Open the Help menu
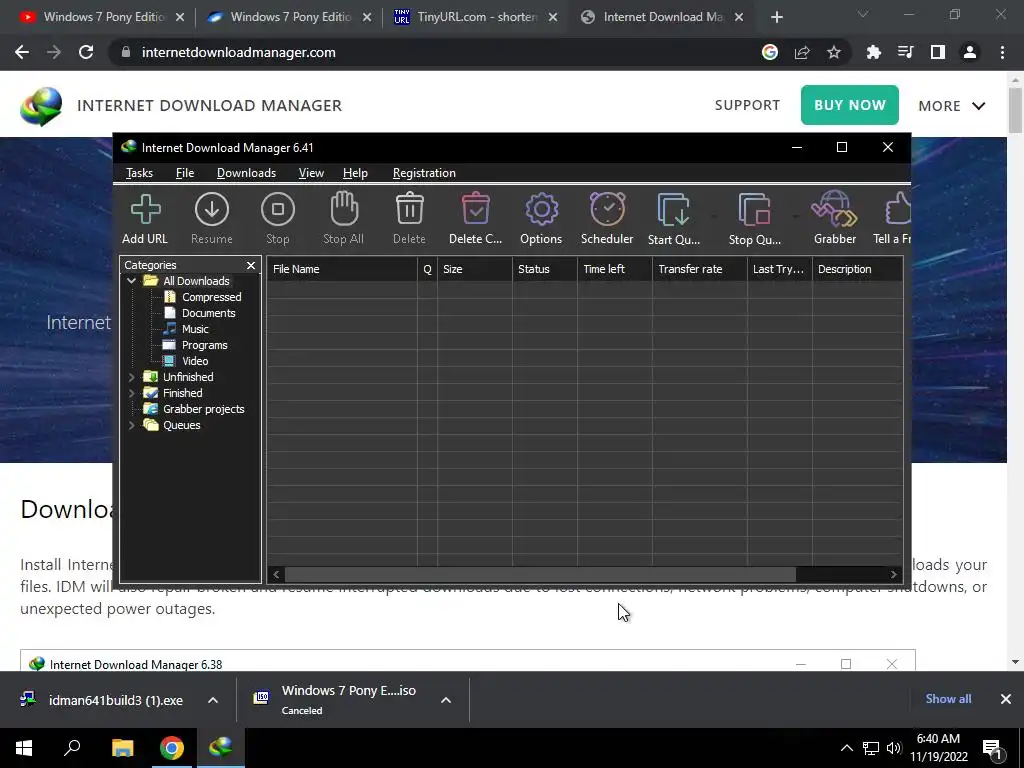The height and width of the screenshot is (768, 1024). tap(355, 173)
